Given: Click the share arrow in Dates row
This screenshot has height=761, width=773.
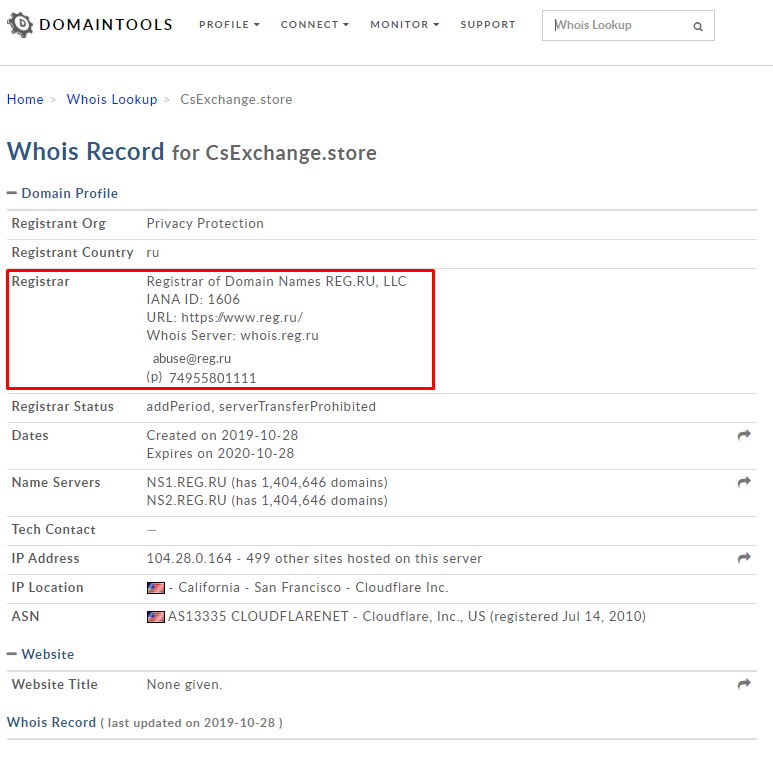Looking at the screenshot, I should [x=744, y=435].
